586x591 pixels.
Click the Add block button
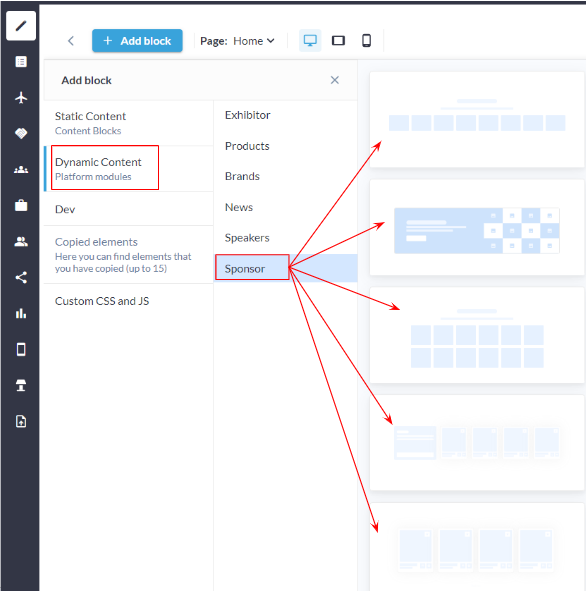[137, 41]
